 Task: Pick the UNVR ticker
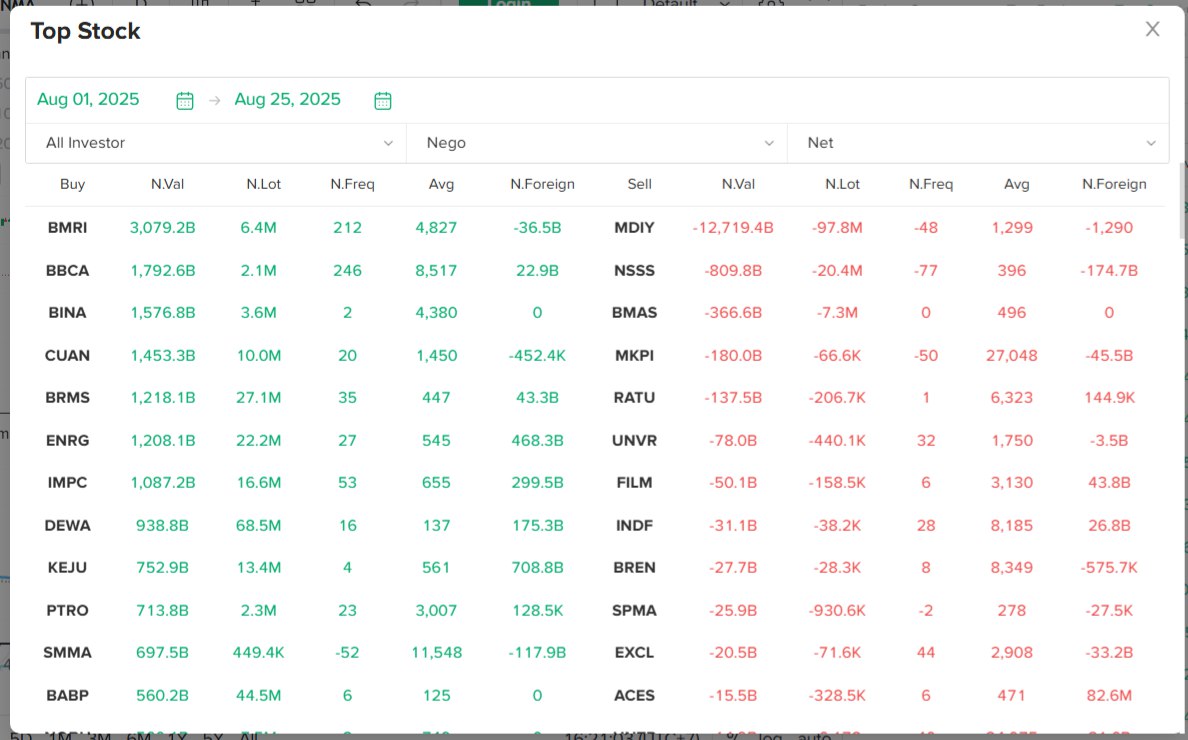point(634,440)
